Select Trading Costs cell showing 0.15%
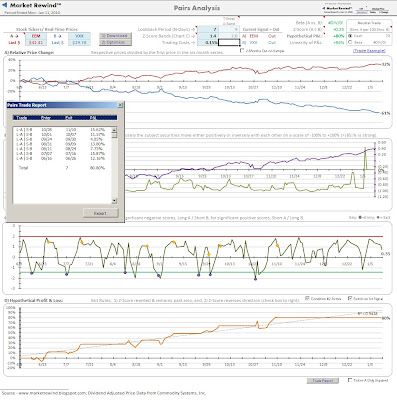 (x=208, y=43)
